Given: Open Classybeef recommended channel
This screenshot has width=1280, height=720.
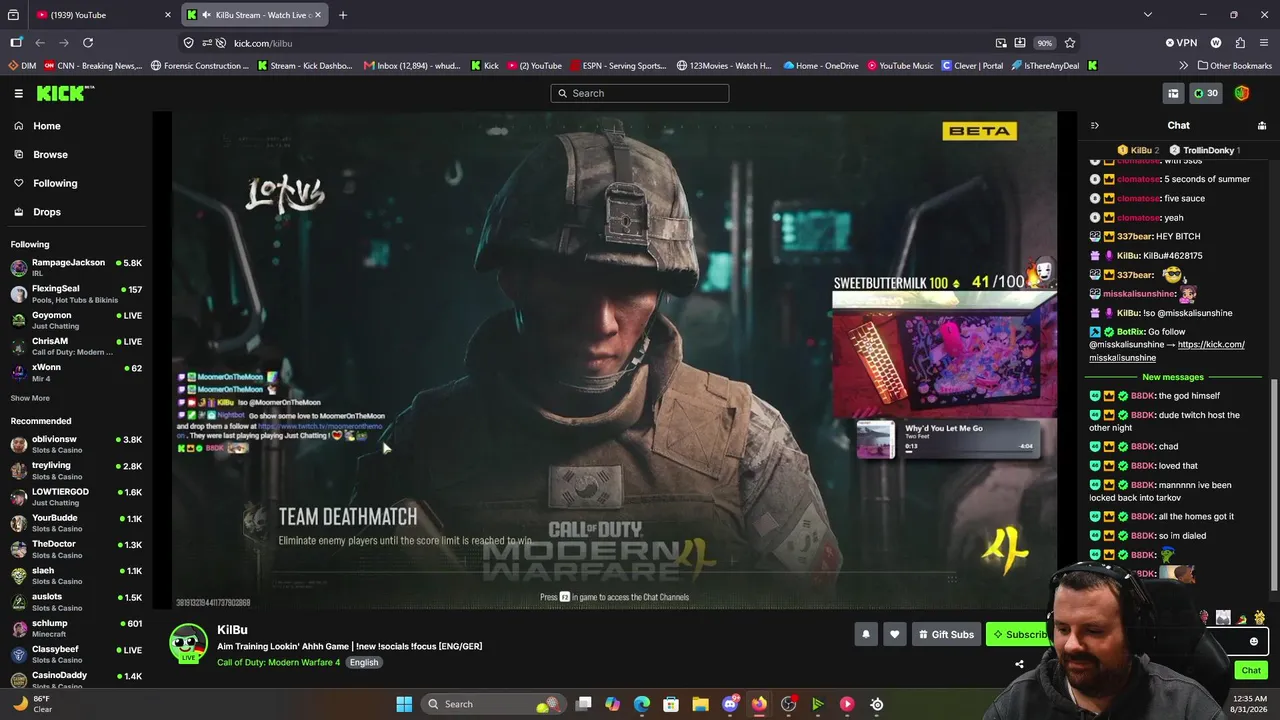Looking at the screenshot, I should (x=76, y=654).
